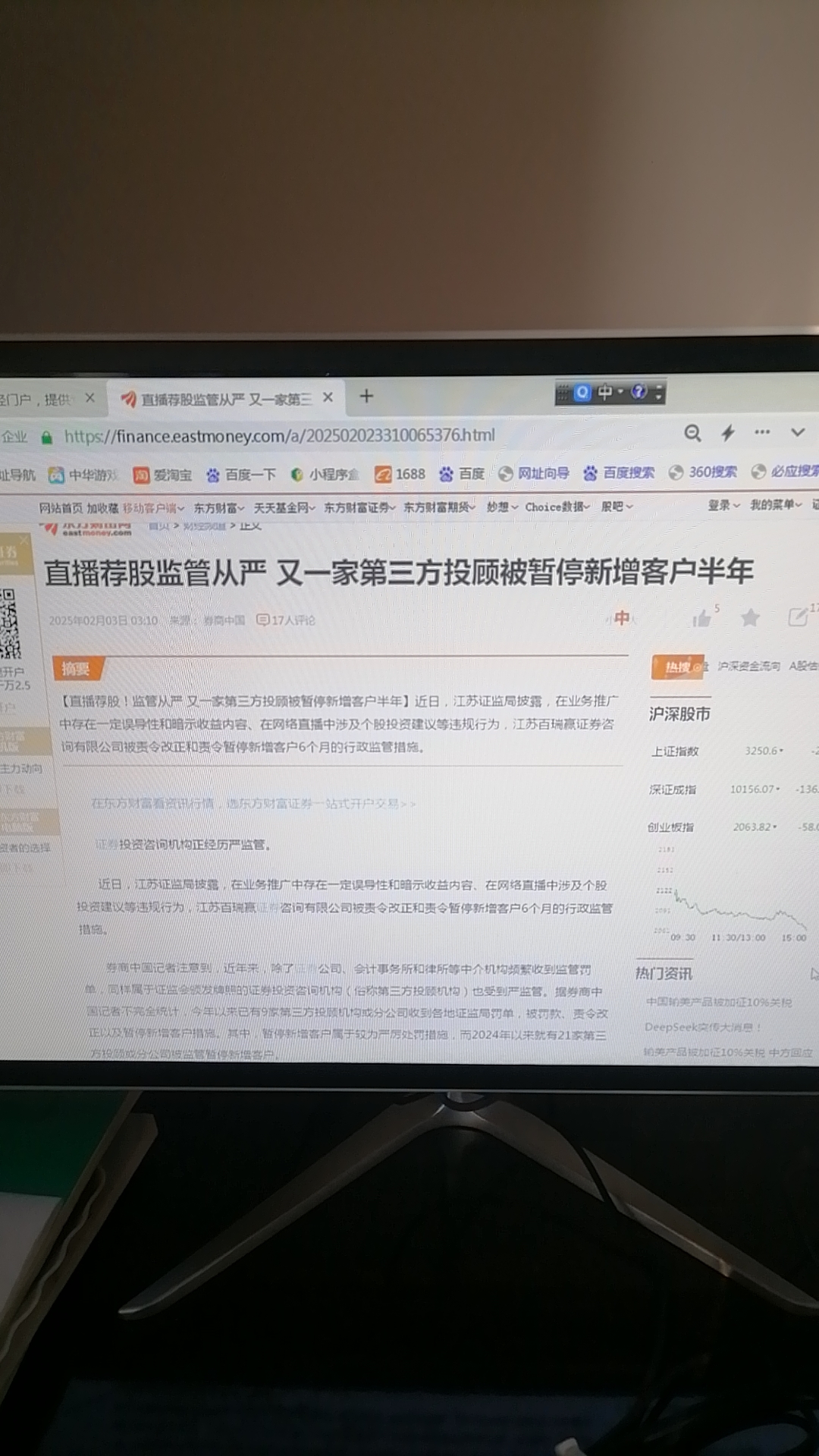Click the magnifier search icon in address bar
Screen dimensions: 819x1456
[x=692, y=433]
